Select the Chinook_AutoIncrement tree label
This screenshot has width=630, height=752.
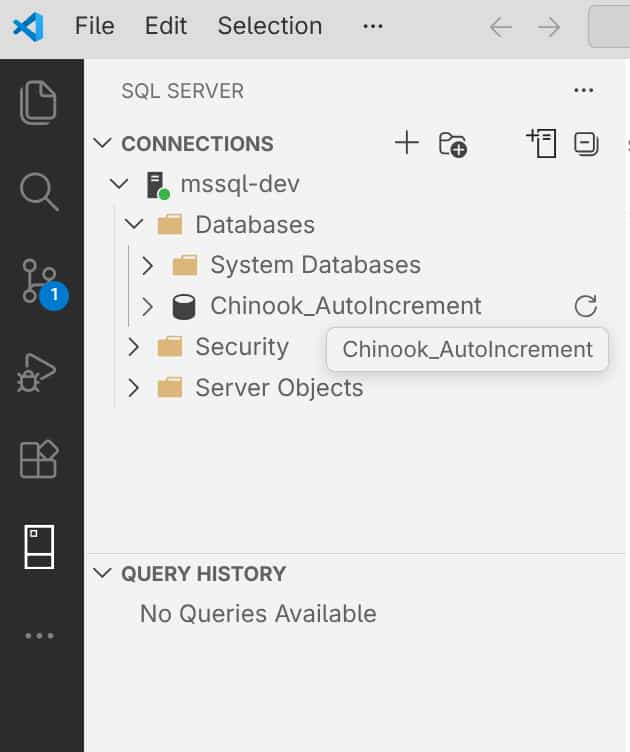tap(346, 306)
